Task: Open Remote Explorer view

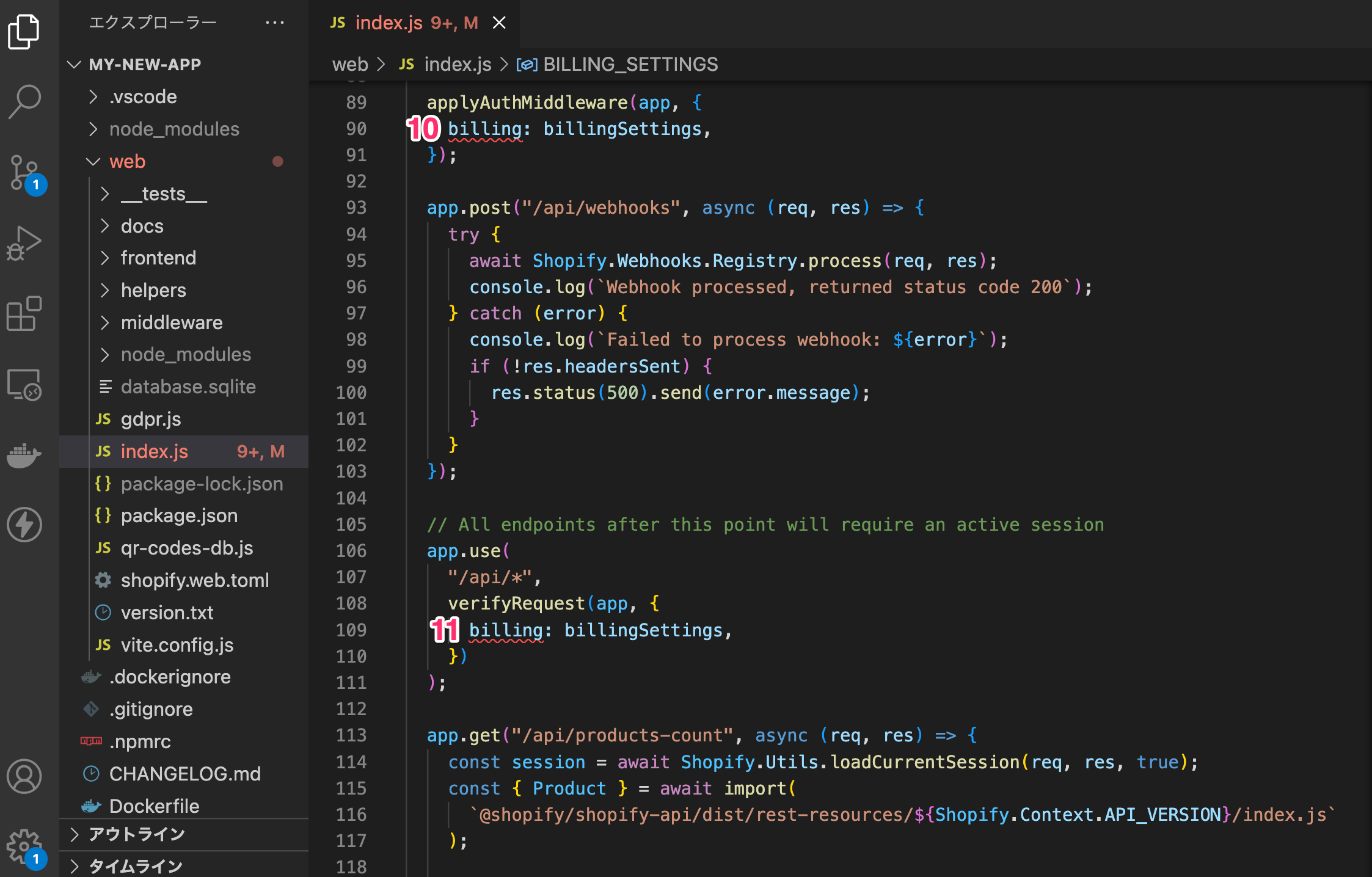Action: pos(24,385)
